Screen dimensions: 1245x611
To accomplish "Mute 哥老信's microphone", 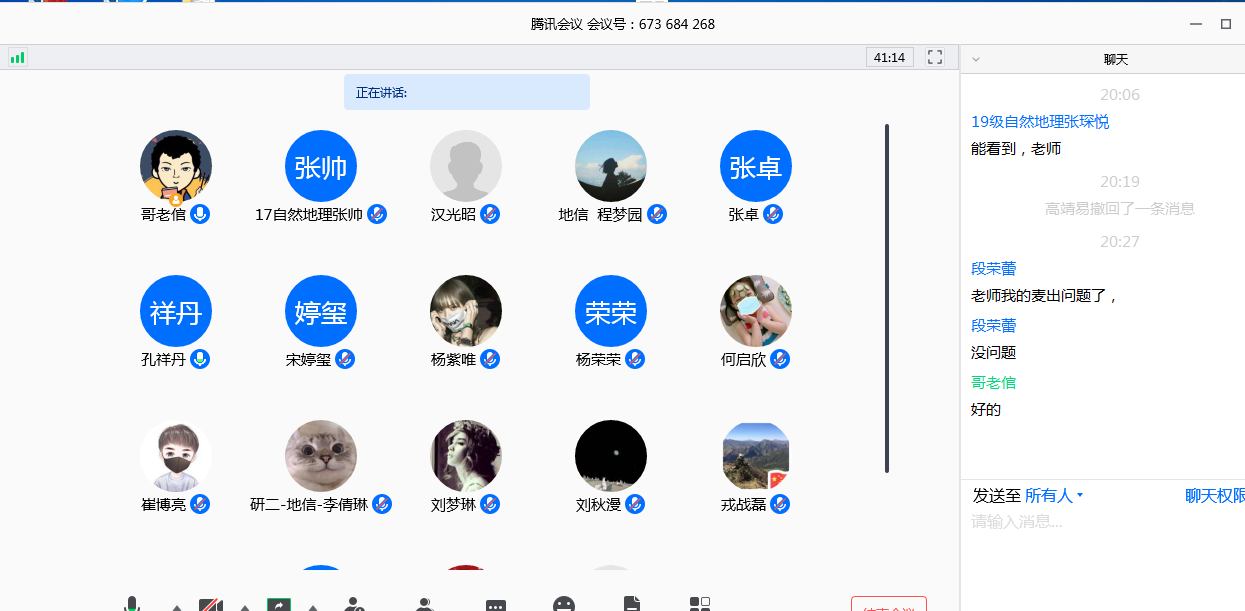I will click(199, 214).
